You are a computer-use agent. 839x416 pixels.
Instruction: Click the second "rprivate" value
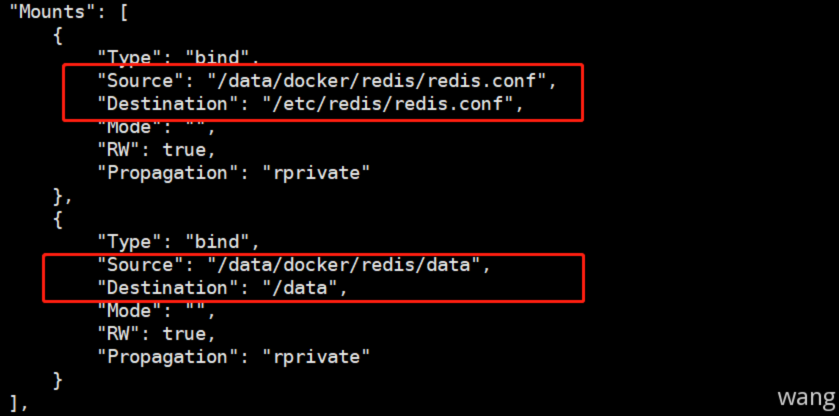[x=316, y=357]
